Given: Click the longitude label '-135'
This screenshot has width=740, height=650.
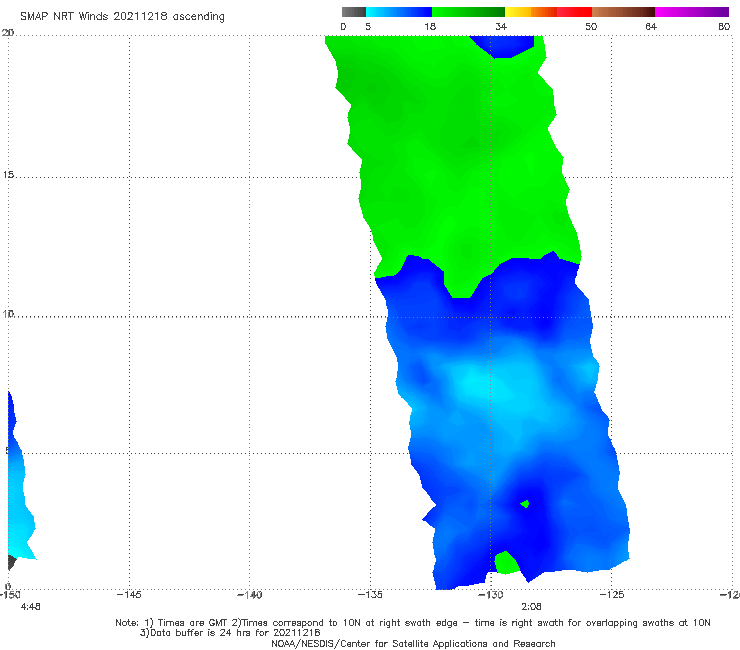Looking at the screenshot, I should click(x=370, y=595).
